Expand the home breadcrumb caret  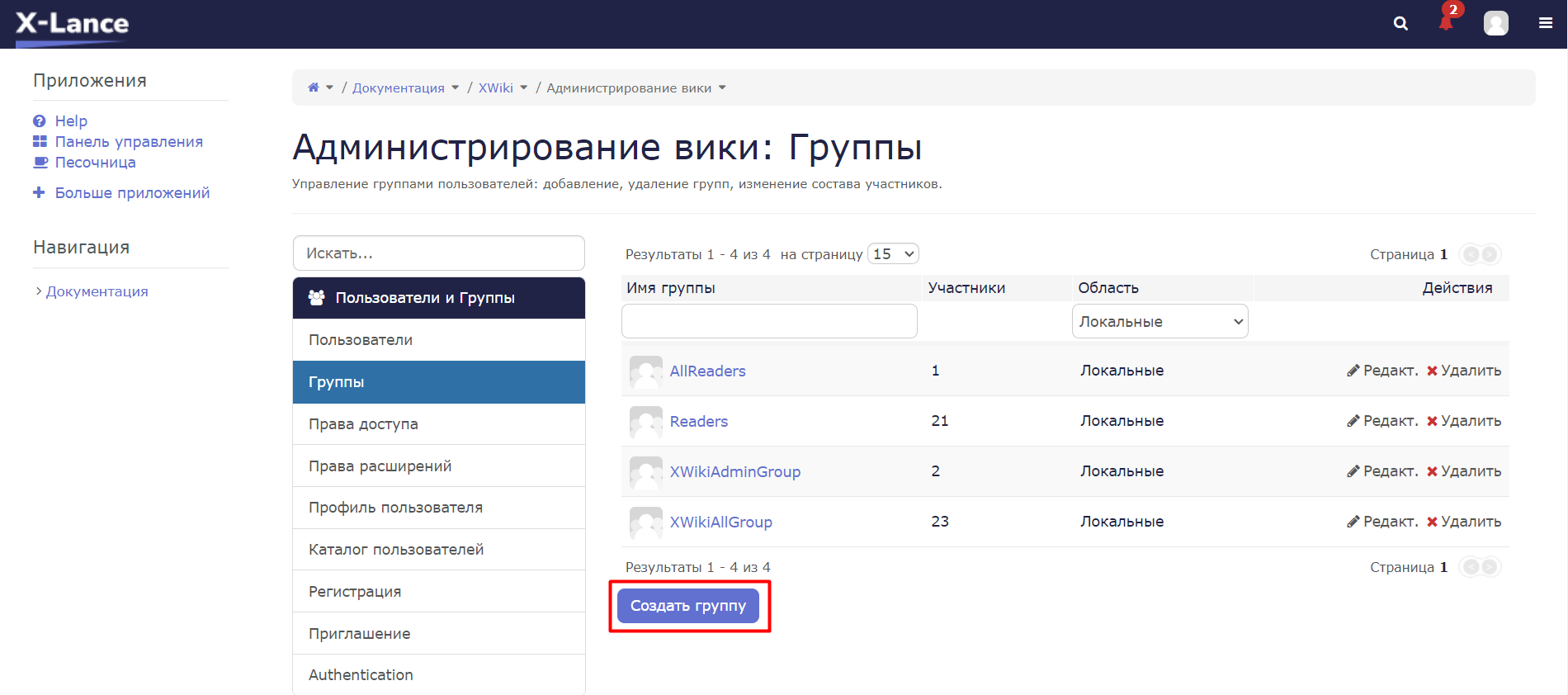(x=329, y=87)
